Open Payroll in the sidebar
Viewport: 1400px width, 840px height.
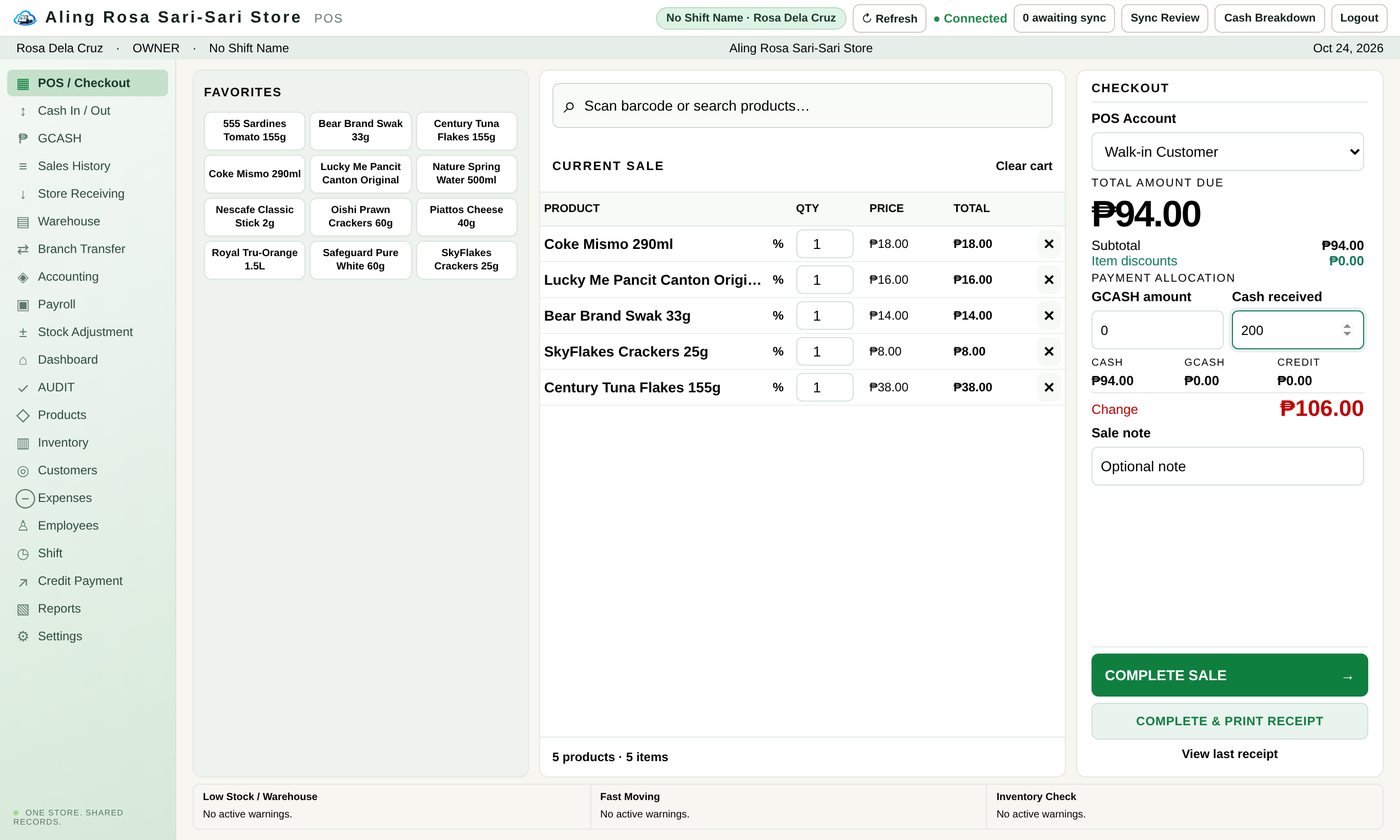[x=87, y=304]
